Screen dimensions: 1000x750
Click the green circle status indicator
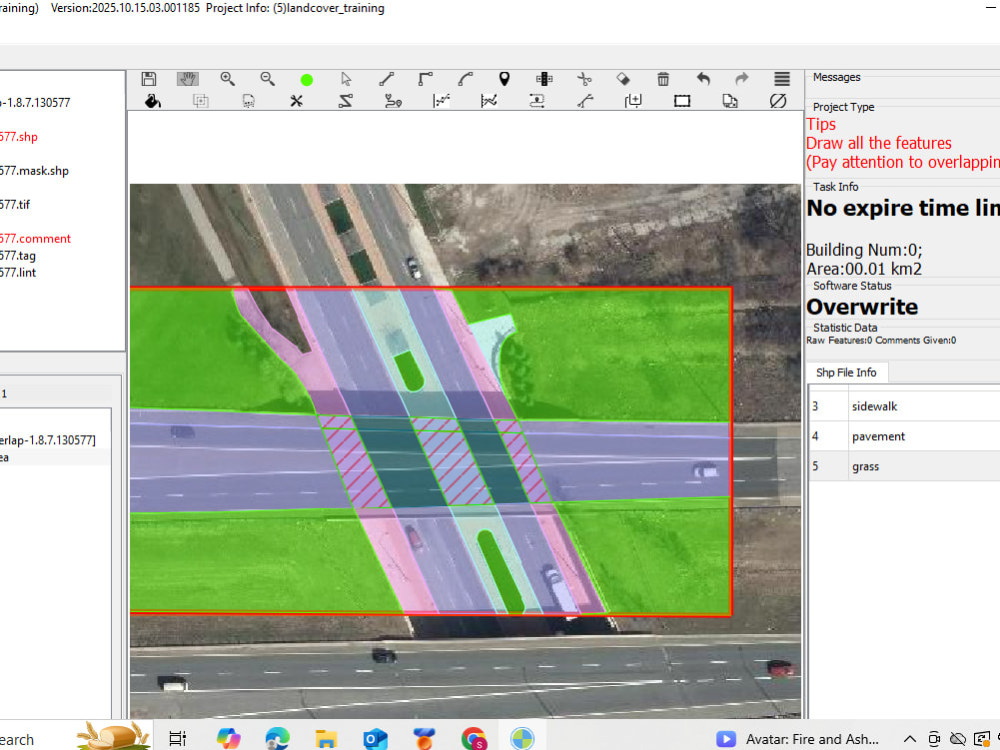point(307,79)
